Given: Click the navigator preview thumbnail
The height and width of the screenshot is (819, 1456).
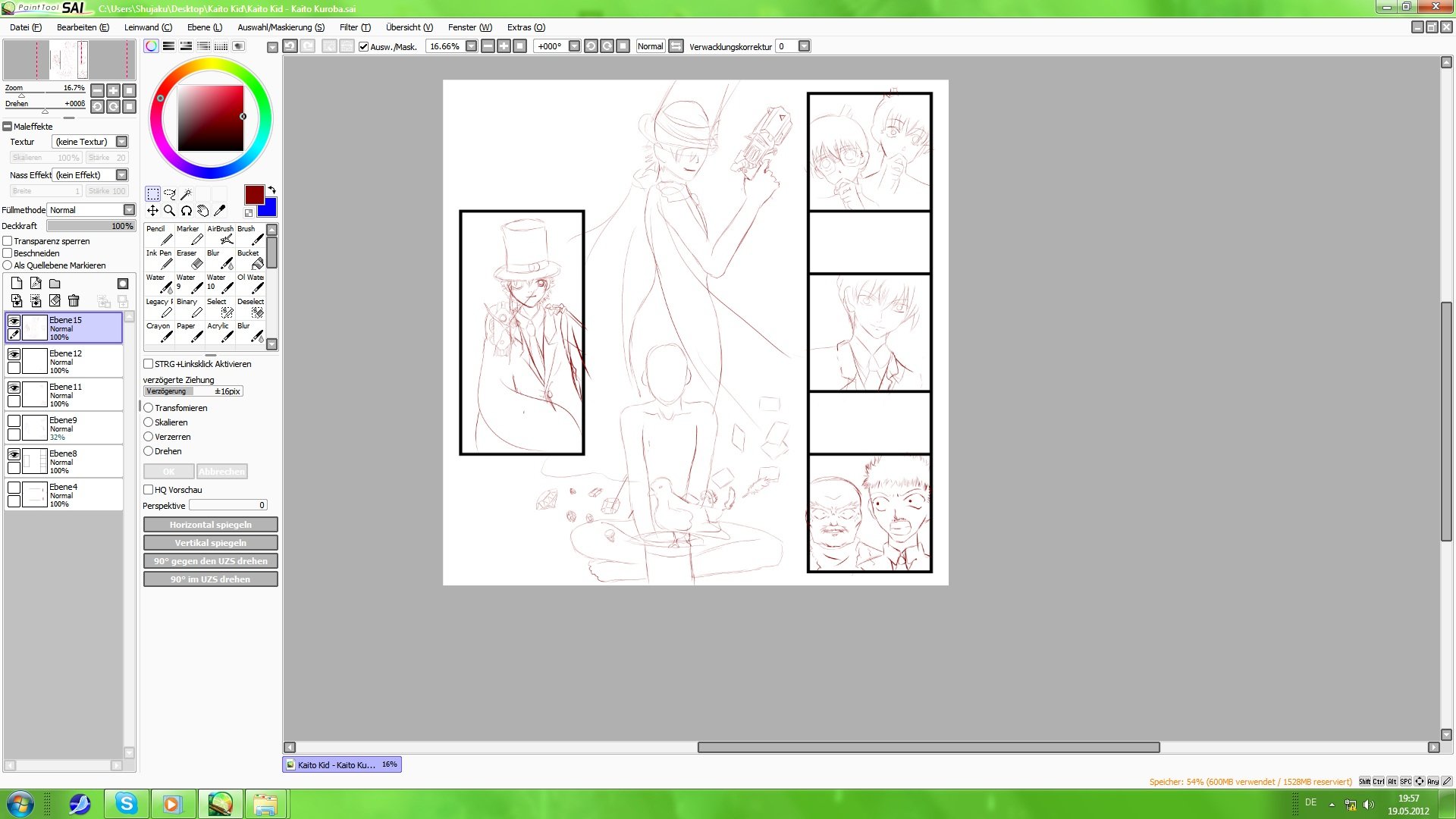Looking at the screenshot, I should tap(69, 59).
